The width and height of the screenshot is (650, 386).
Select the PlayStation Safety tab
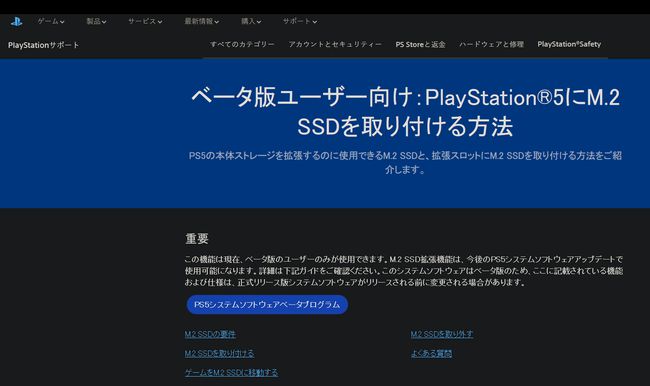point(569,44)
